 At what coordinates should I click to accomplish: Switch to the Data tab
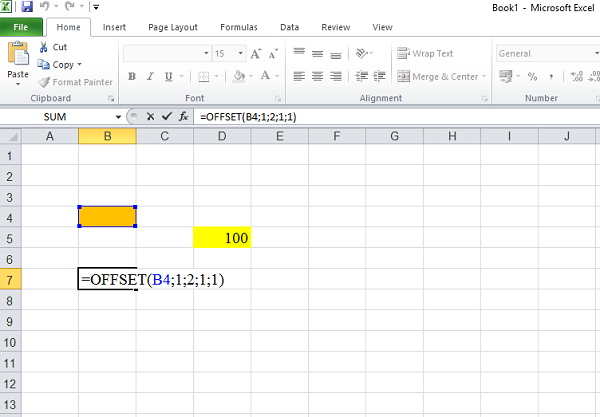coord(289,27)
